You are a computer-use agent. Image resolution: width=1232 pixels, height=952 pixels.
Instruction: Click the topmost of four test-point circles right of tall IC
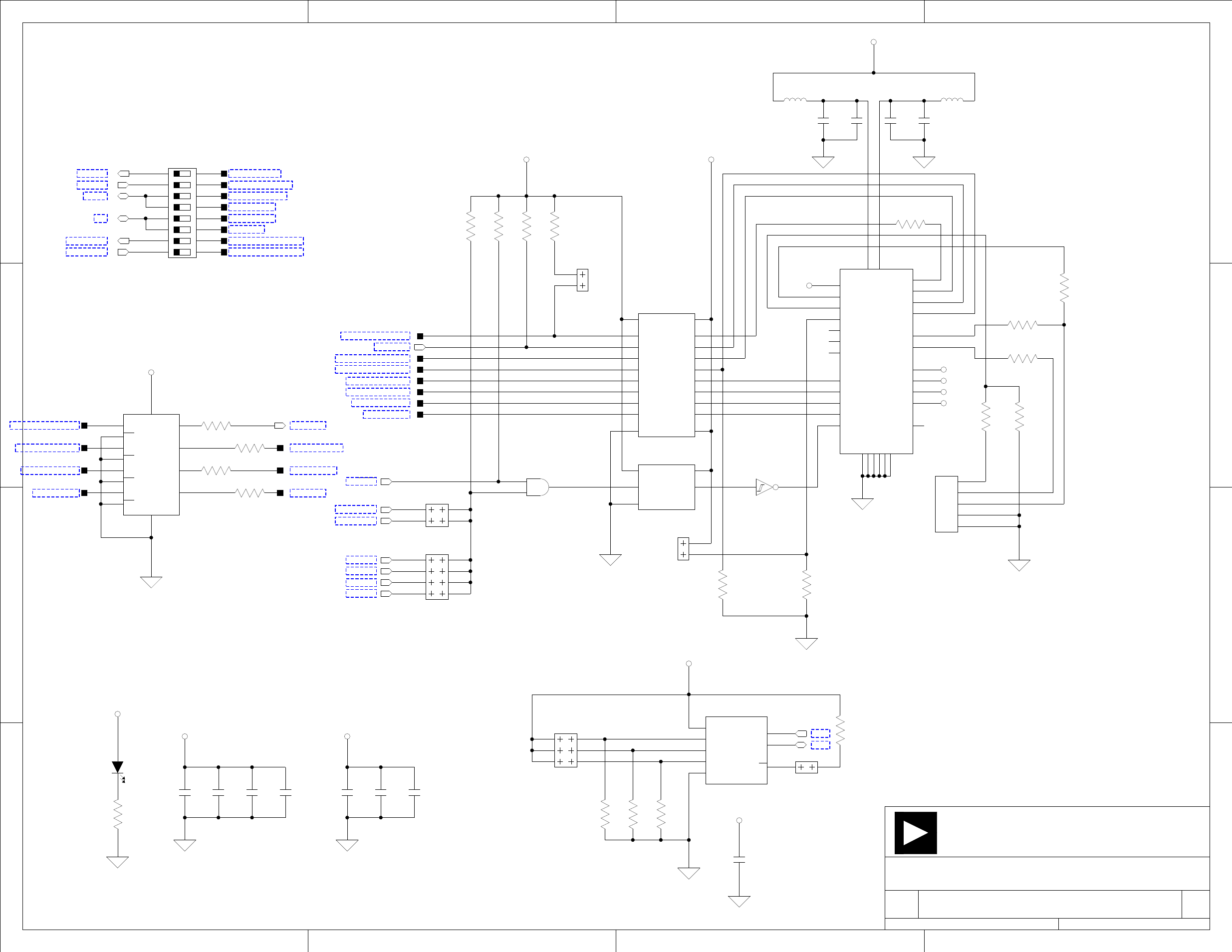click(x=944, y=370)
